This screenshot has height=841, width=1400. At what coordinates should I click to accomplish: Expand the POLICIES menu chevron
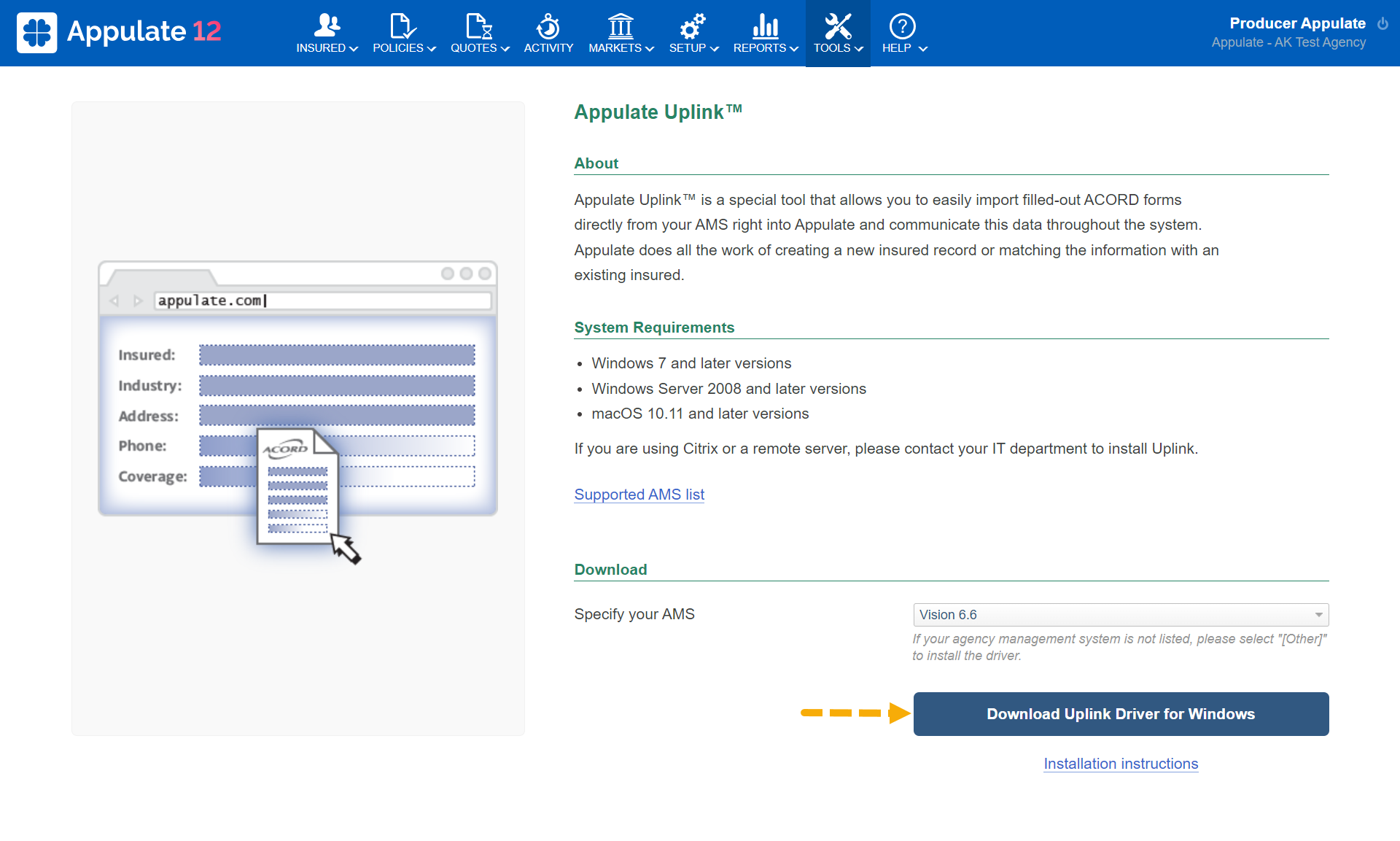(x=431, y=50)
